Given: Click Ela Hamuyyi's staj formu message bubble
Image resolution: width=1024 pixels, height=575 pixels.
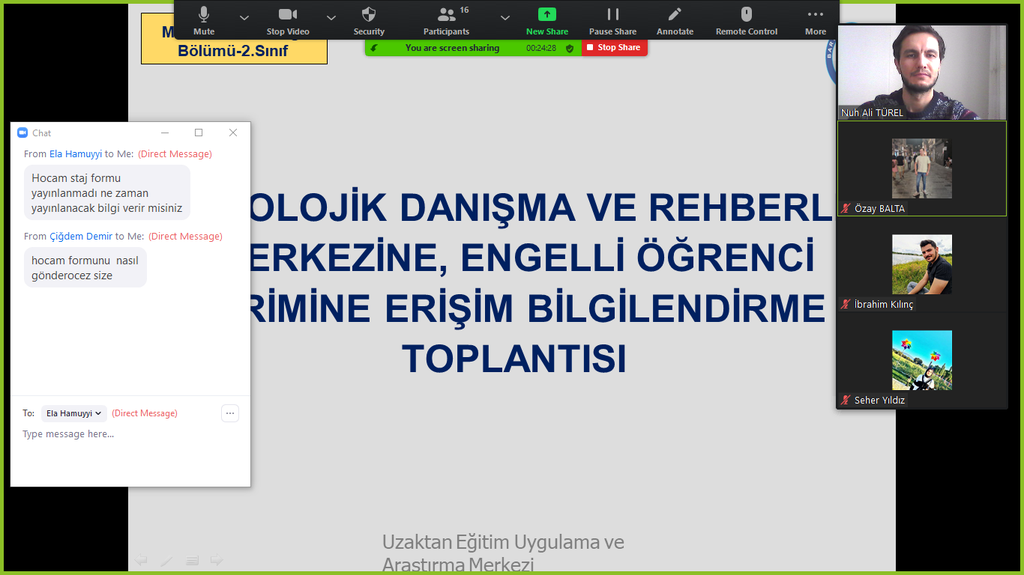Looking at the screenshot, I should 107,193.
